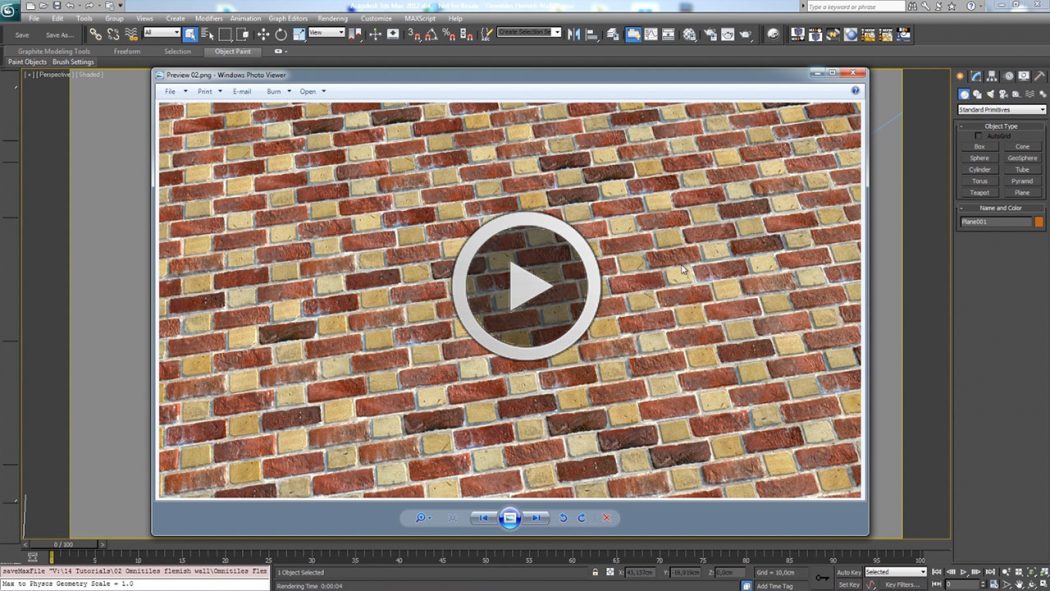Toggle the AutoGrid checkbox
Screen dimensions: 1050x591
click(978, 136)
